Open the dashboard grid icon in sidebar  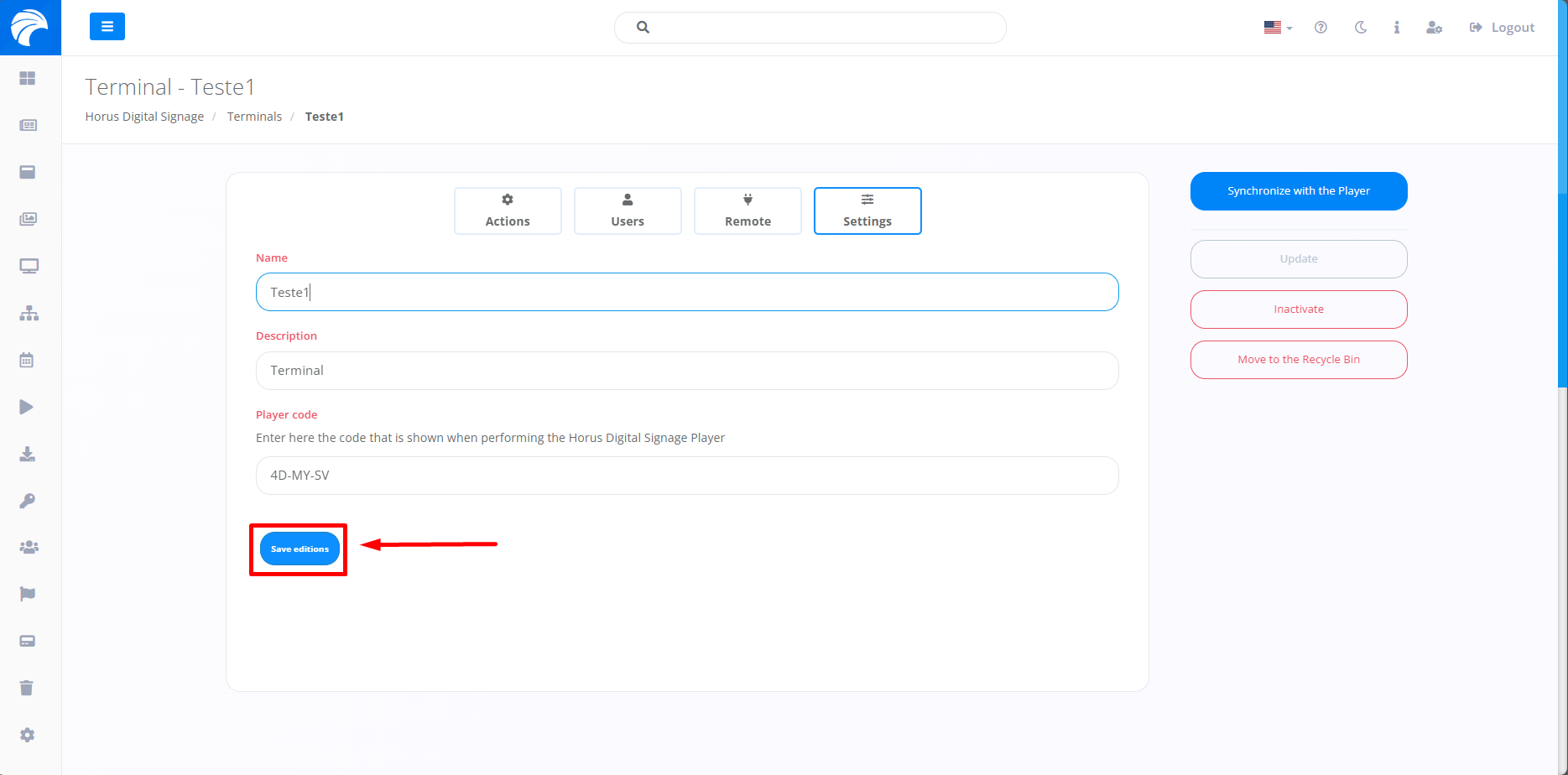click(x=28, y=78)
